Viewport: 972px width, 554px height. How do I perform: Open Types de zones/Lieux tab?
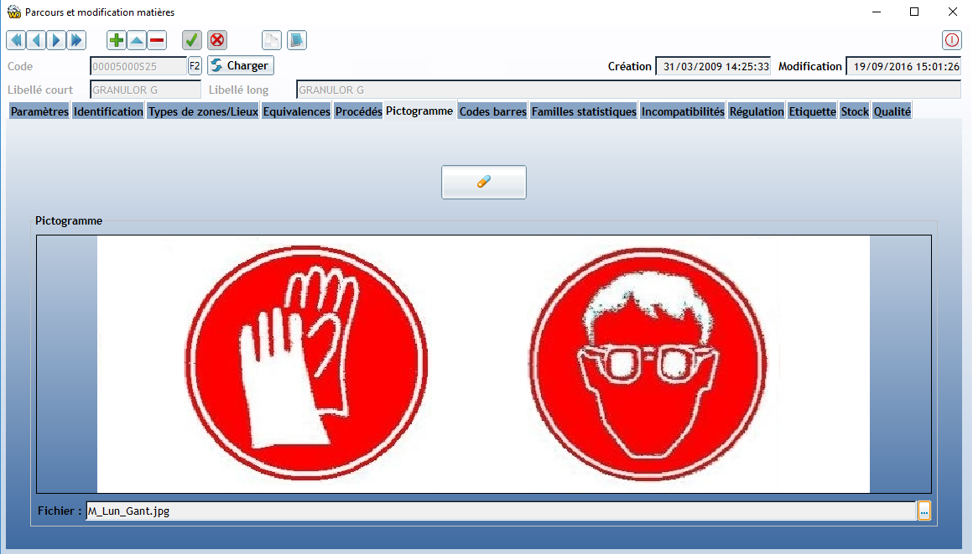click(x=203, y=112)
